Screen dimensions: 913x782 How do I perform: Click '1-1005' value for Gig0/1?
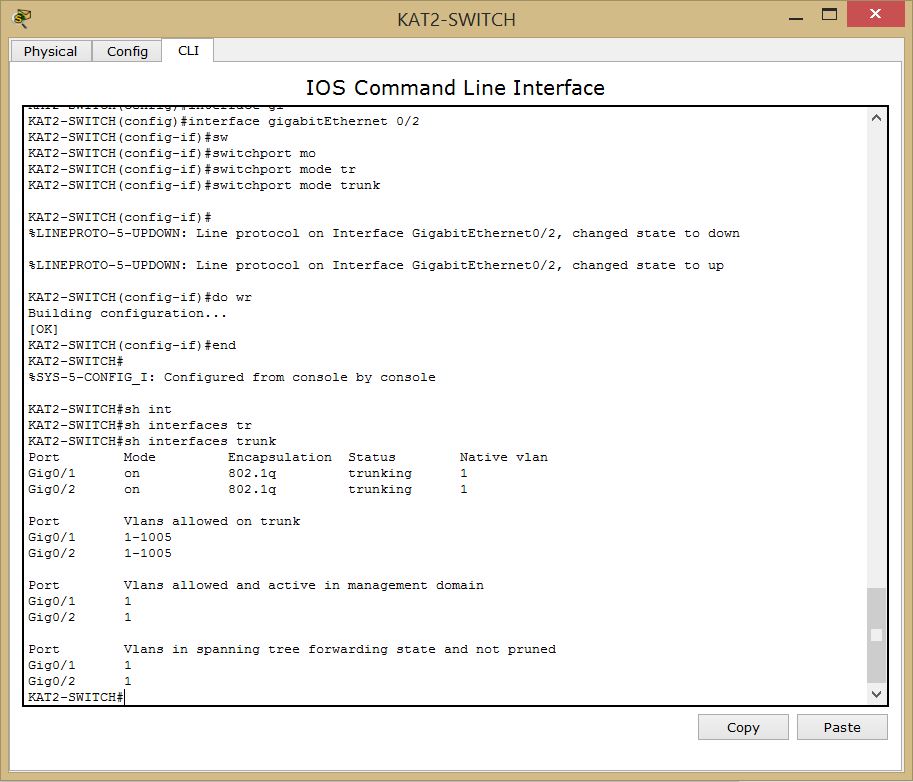(147, 537)
